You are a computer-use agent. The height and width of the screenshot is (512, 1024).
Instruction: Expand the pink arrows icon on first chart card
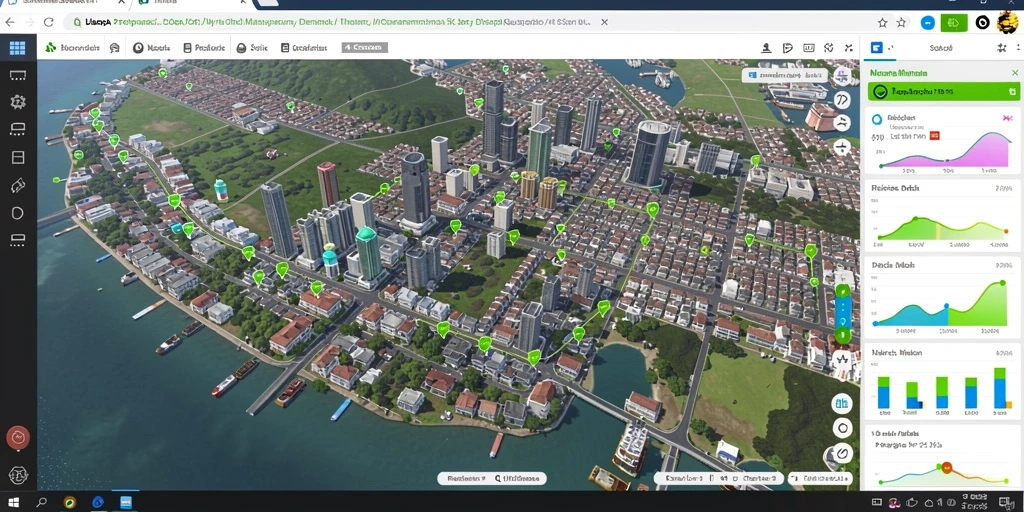[x=1006, y=118]
